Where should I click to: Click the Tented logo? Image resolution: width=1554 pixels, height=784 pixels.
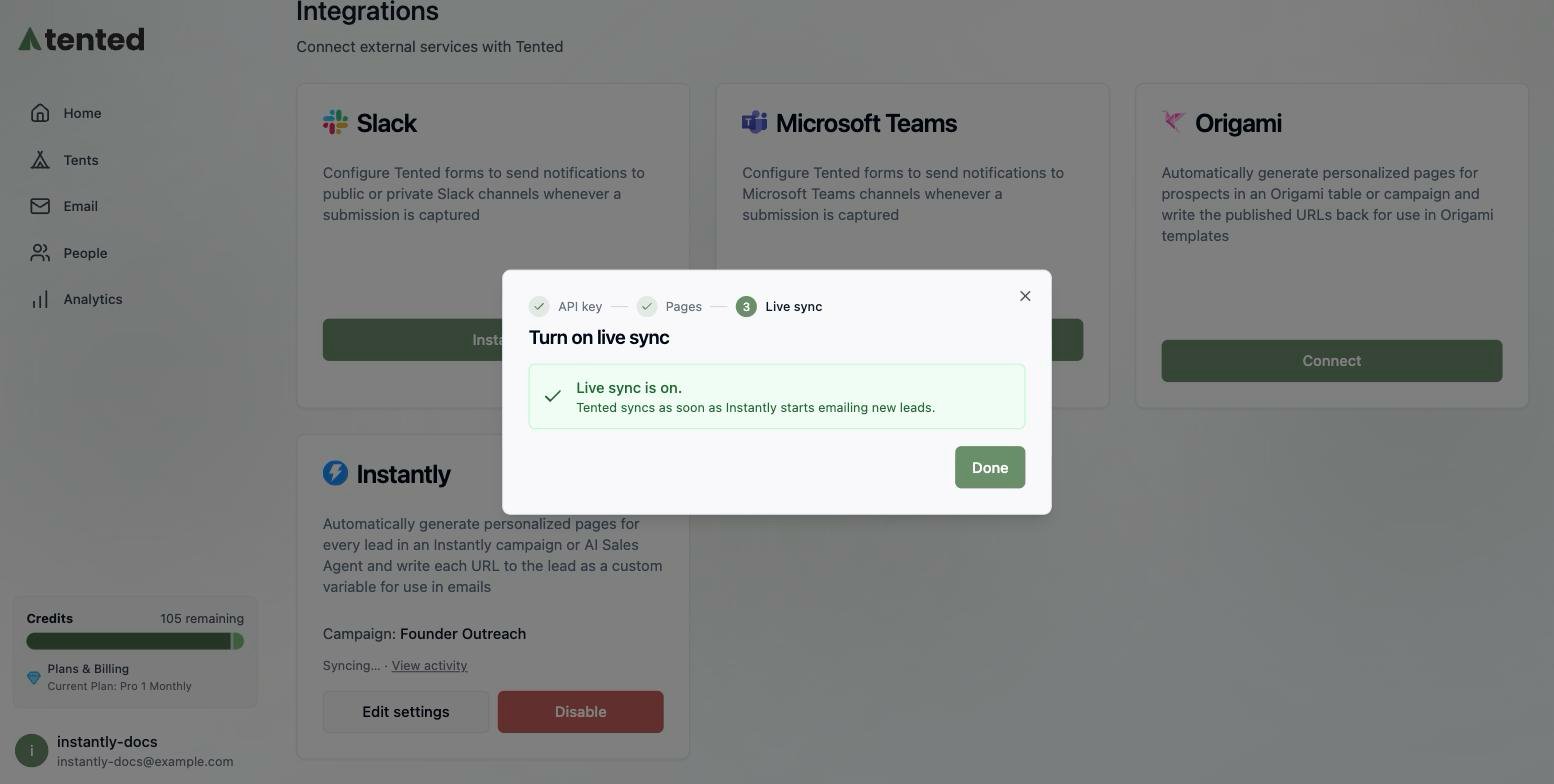click(81, 39)
